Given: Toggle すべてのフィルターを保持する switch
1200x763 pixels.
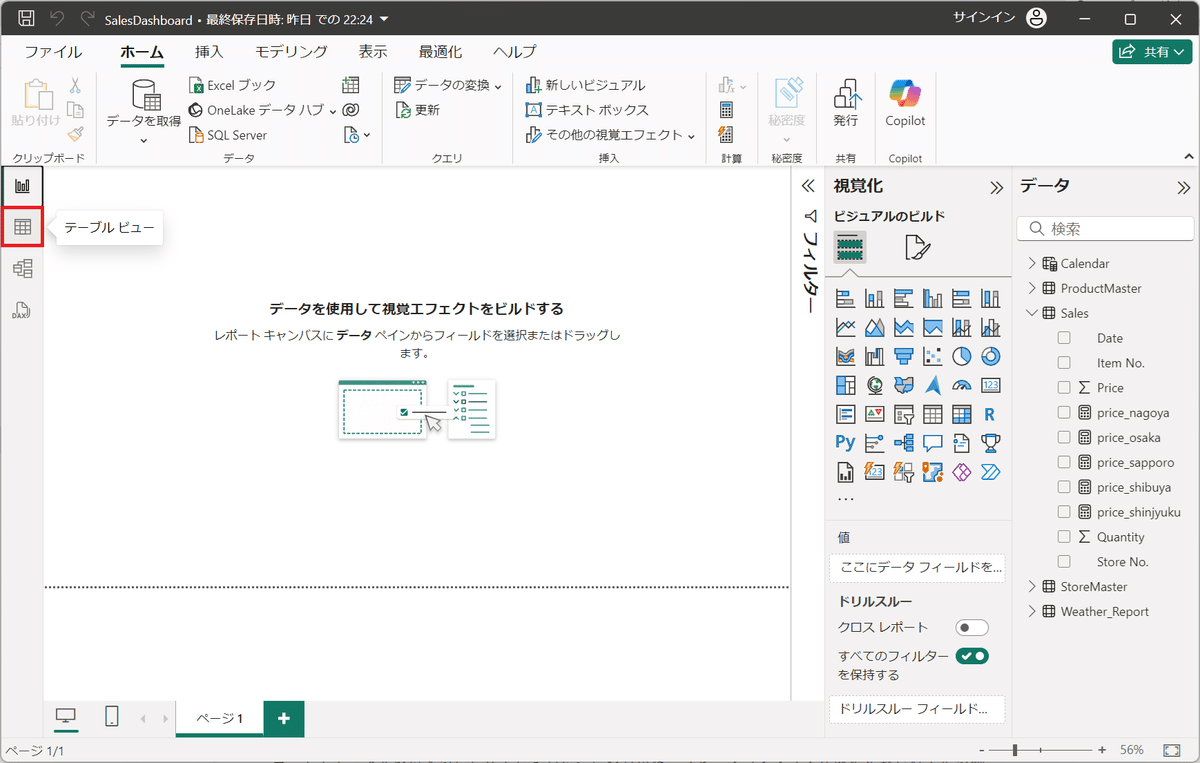Looking at the screenshot, I should [x=972, y=656].
